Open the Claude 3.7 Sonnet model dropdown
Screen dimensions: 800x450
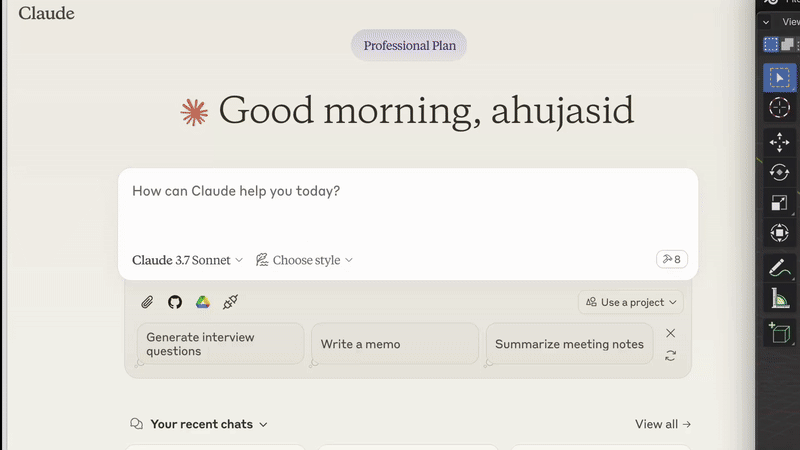(x=187, y=260)
